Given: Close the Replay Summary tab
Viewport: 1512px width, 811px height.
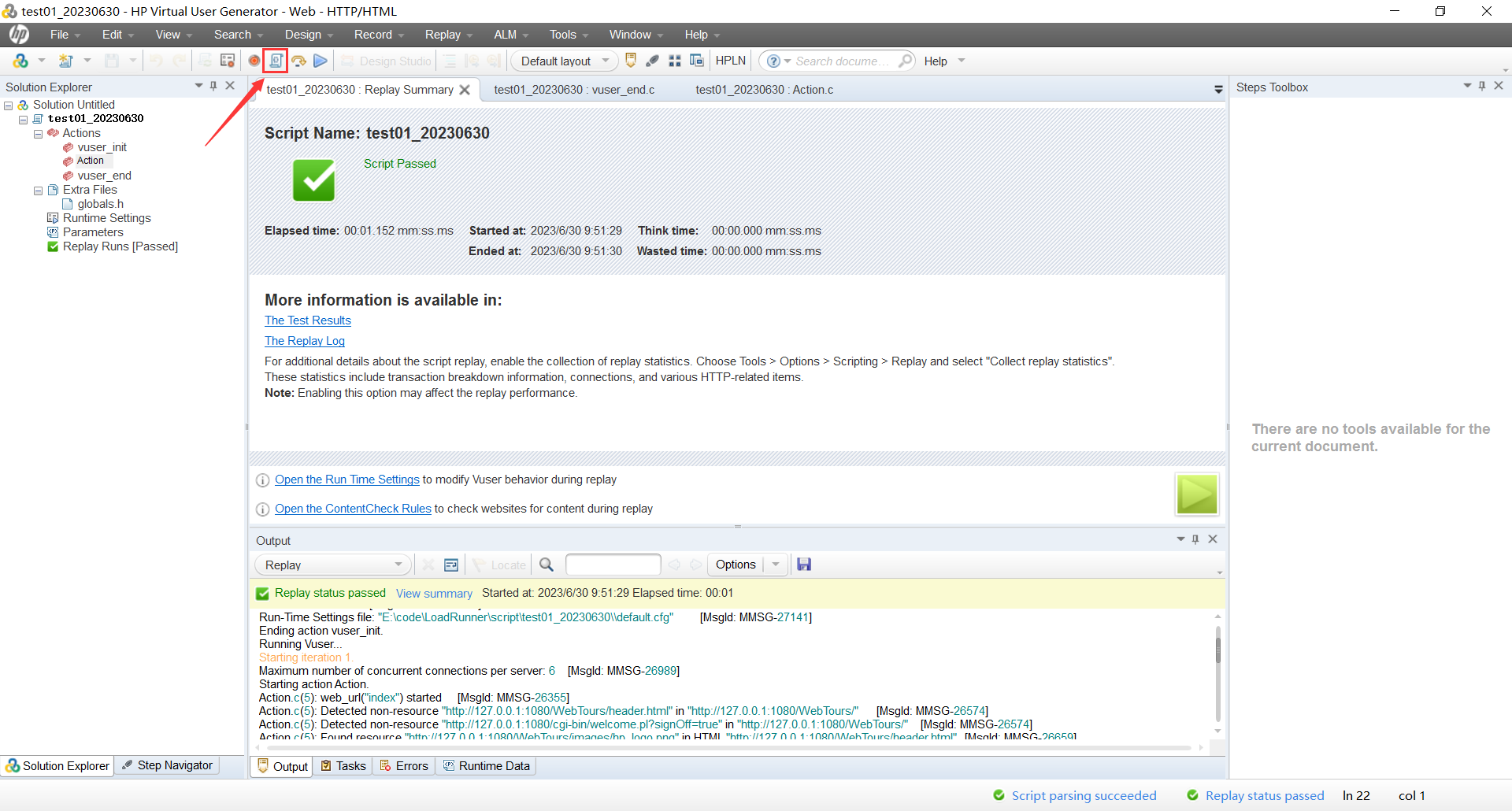Looking at the screenshot, I should tap(465, 90).
